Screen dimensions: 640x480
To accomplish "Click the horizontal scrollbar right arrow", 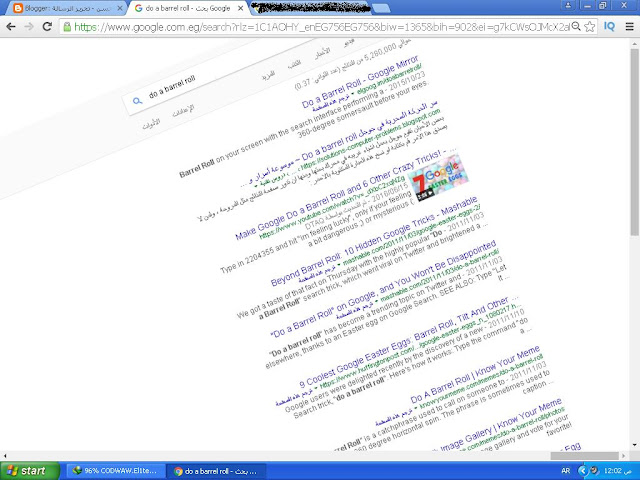I will pyautogui.click(x=624, y=456).
